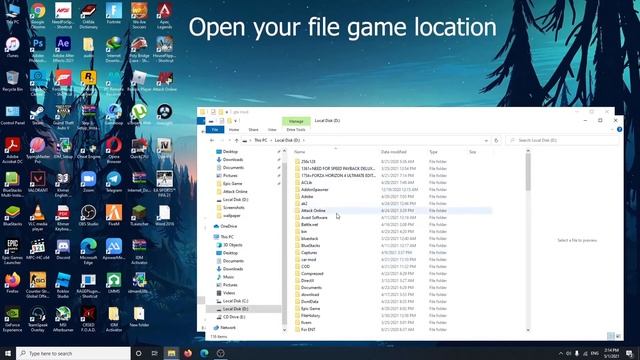Select the Manage contextual tab
Image resolution: width=640 pixels, height=360 pixels.
pyautogui.click(x=296, y=121)
